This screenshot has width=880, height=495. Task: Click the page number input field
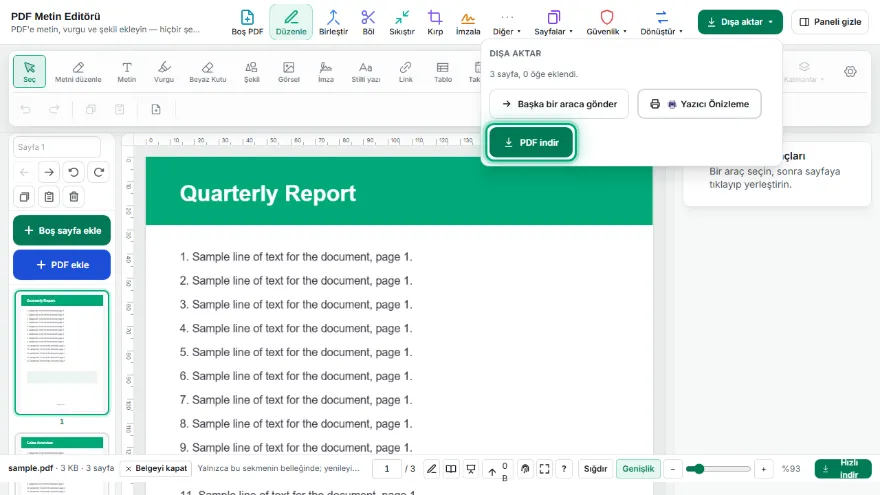387,469
